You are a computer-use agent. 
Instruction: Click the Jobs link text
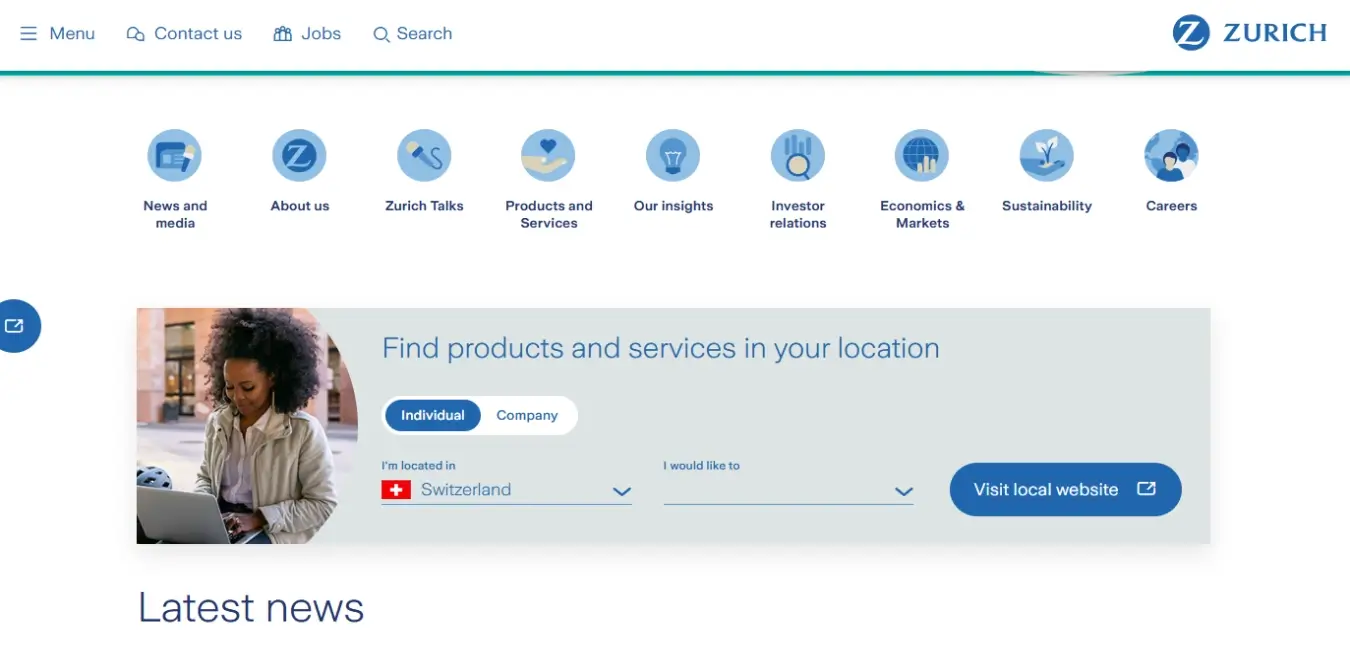pyautogui.click(x=321, y=34)
